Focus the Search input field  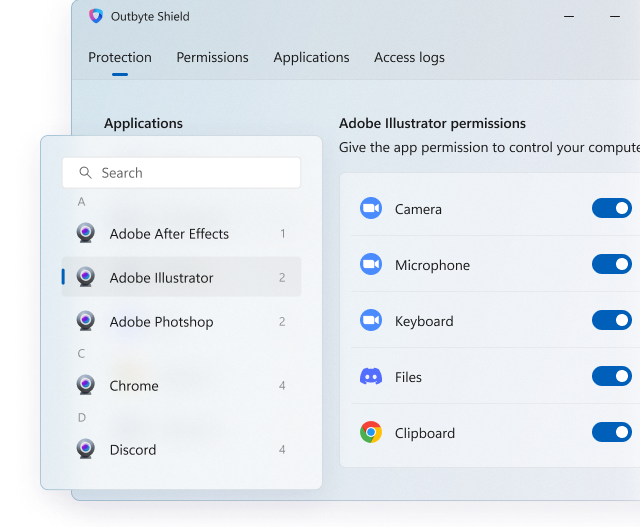182,173
